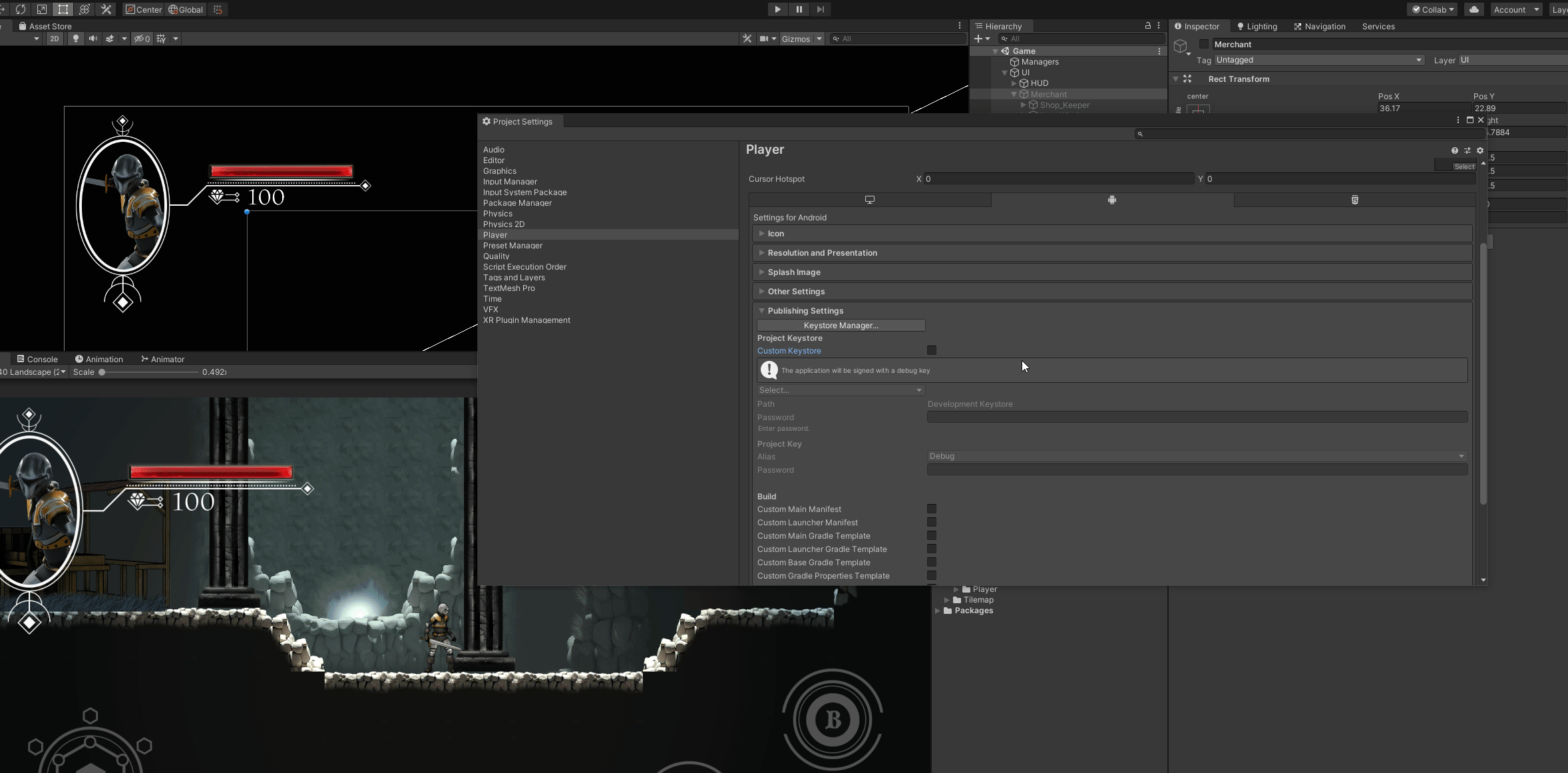Expand the Other Settings section
The image size is (1568, 773).
(x=1112, y=292)
